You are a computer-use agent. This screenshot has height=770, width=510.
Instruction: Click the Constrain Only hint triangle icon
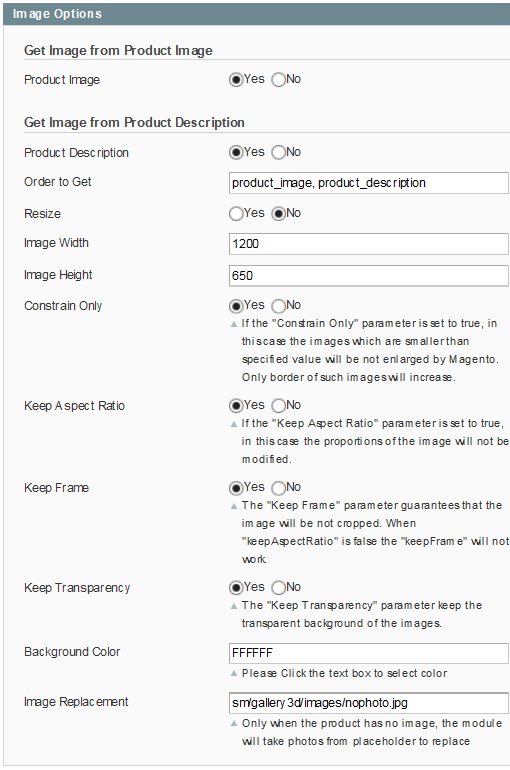(x=234, y=324)
